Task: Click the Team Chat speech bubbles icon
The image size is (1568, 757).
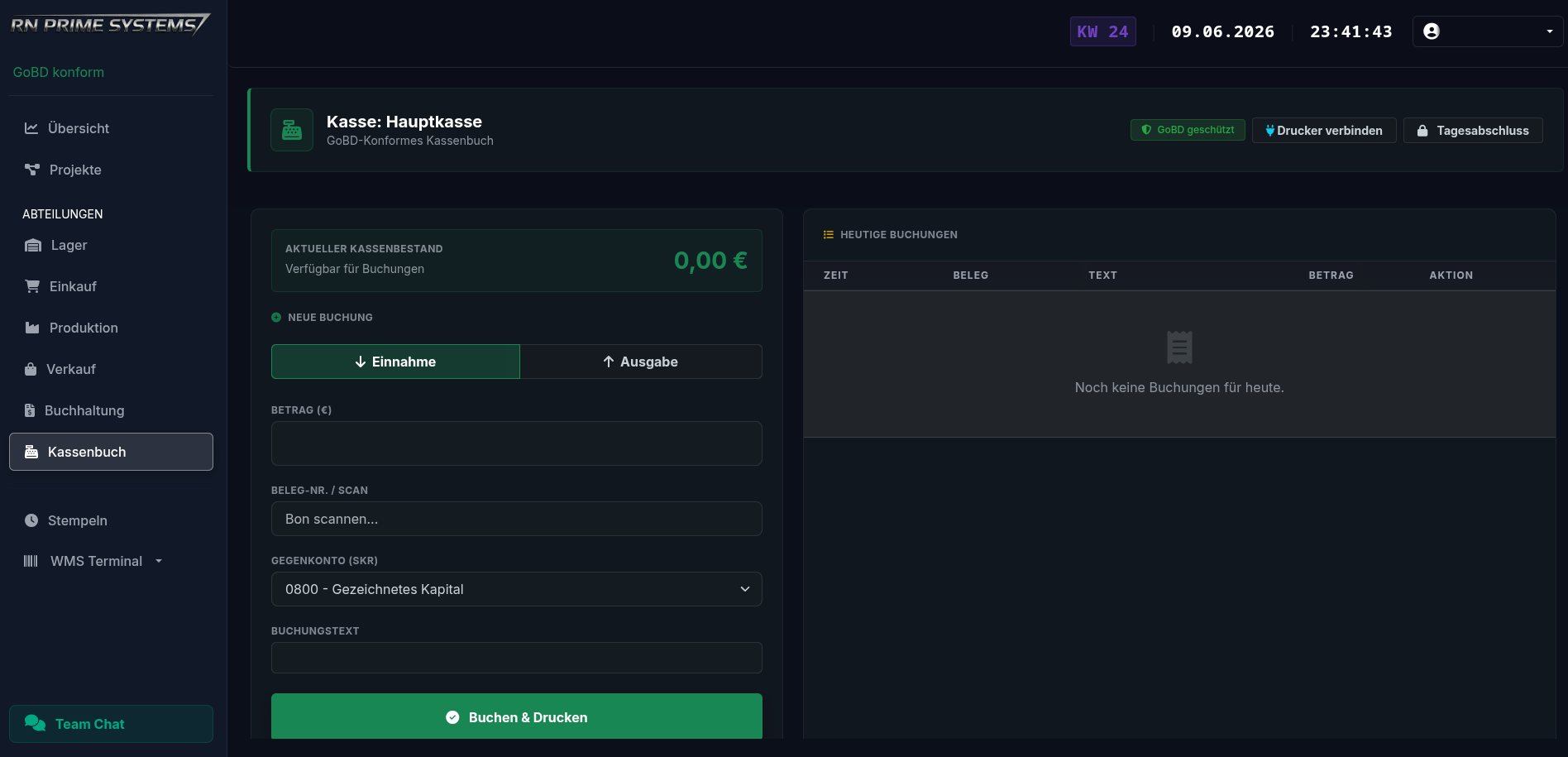Action: 35,723
